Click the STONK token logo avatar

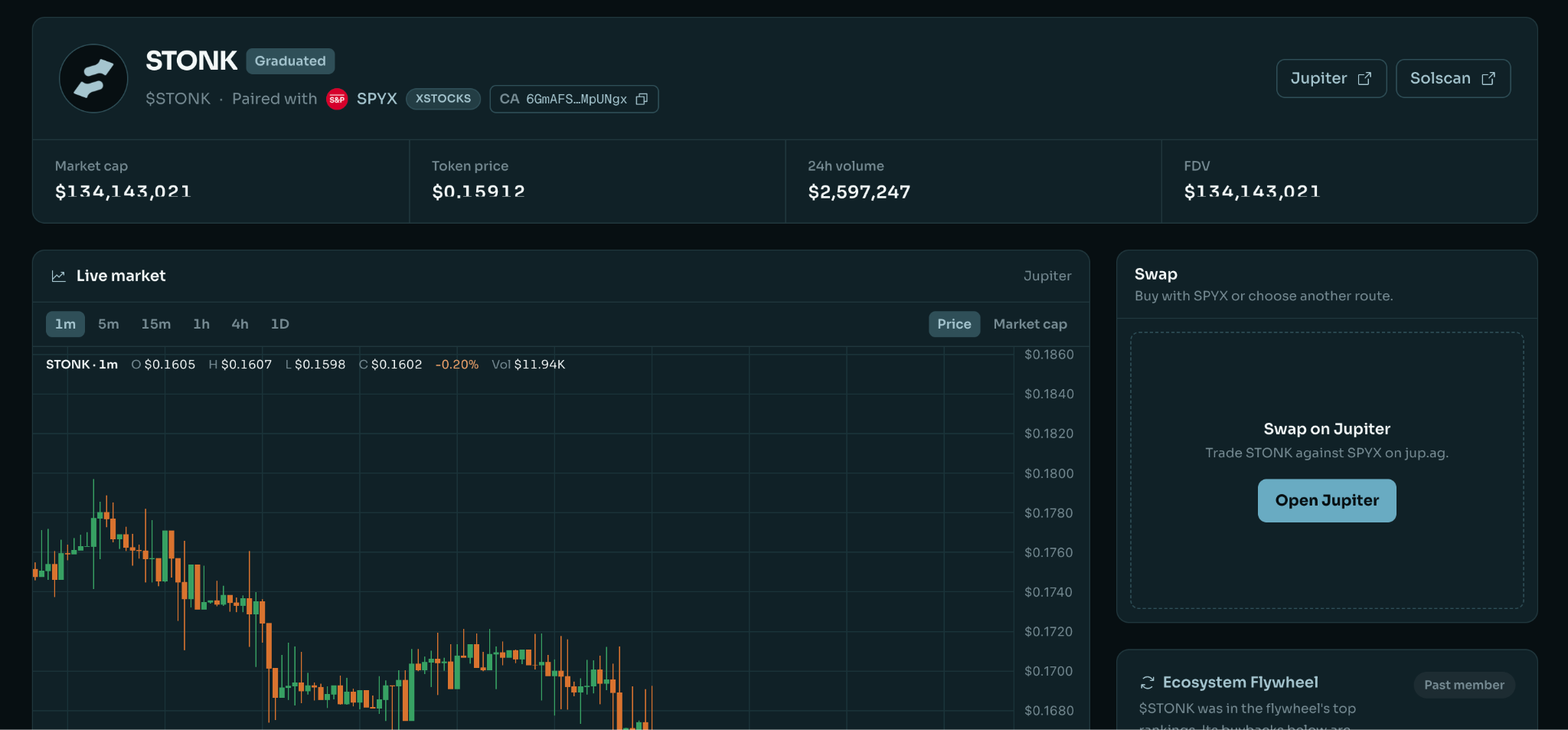tap(93, 78)
